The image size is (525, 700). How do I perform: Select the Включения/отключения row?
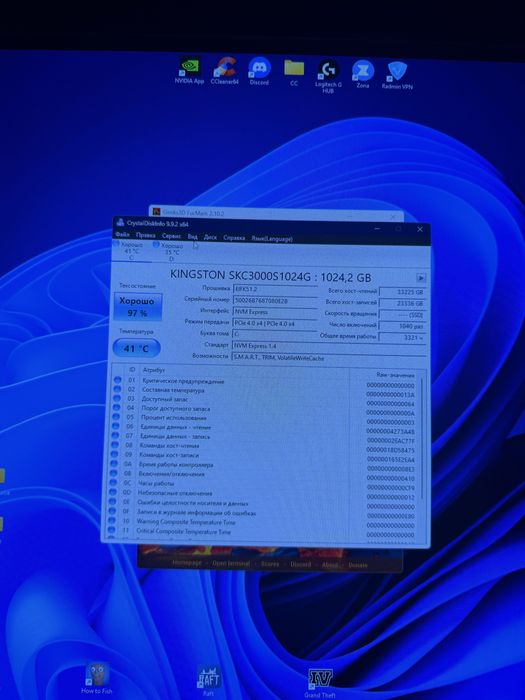click(x=262, y=475)
